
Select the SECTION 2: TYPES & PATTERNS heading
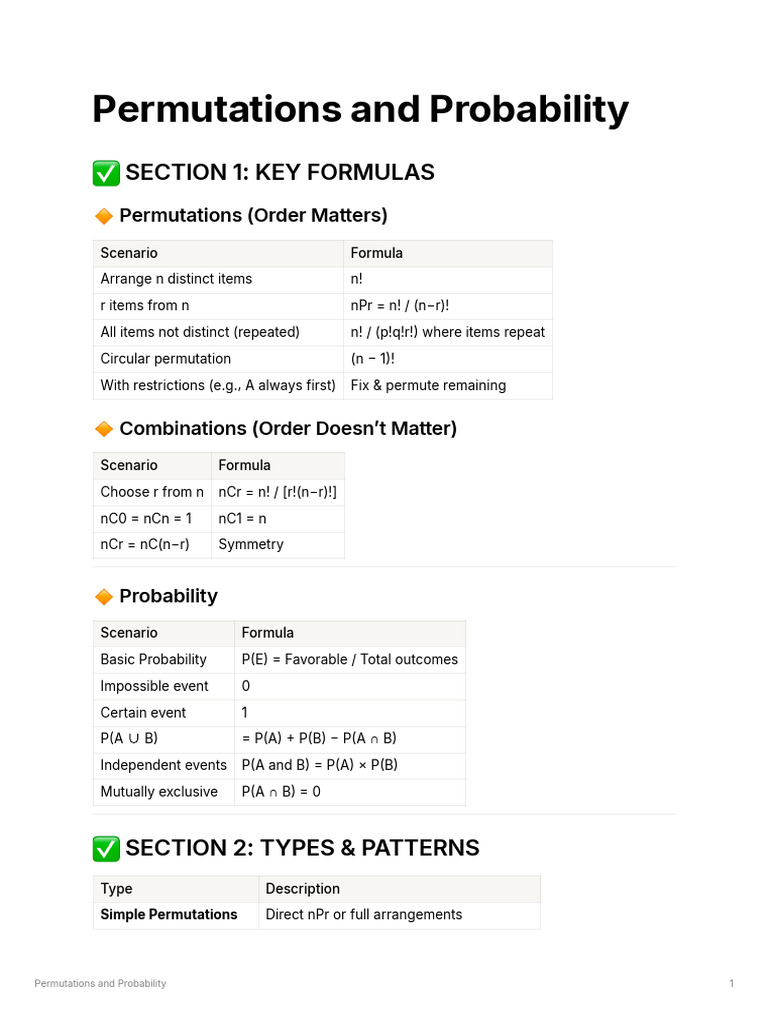[x=302, y=848]
